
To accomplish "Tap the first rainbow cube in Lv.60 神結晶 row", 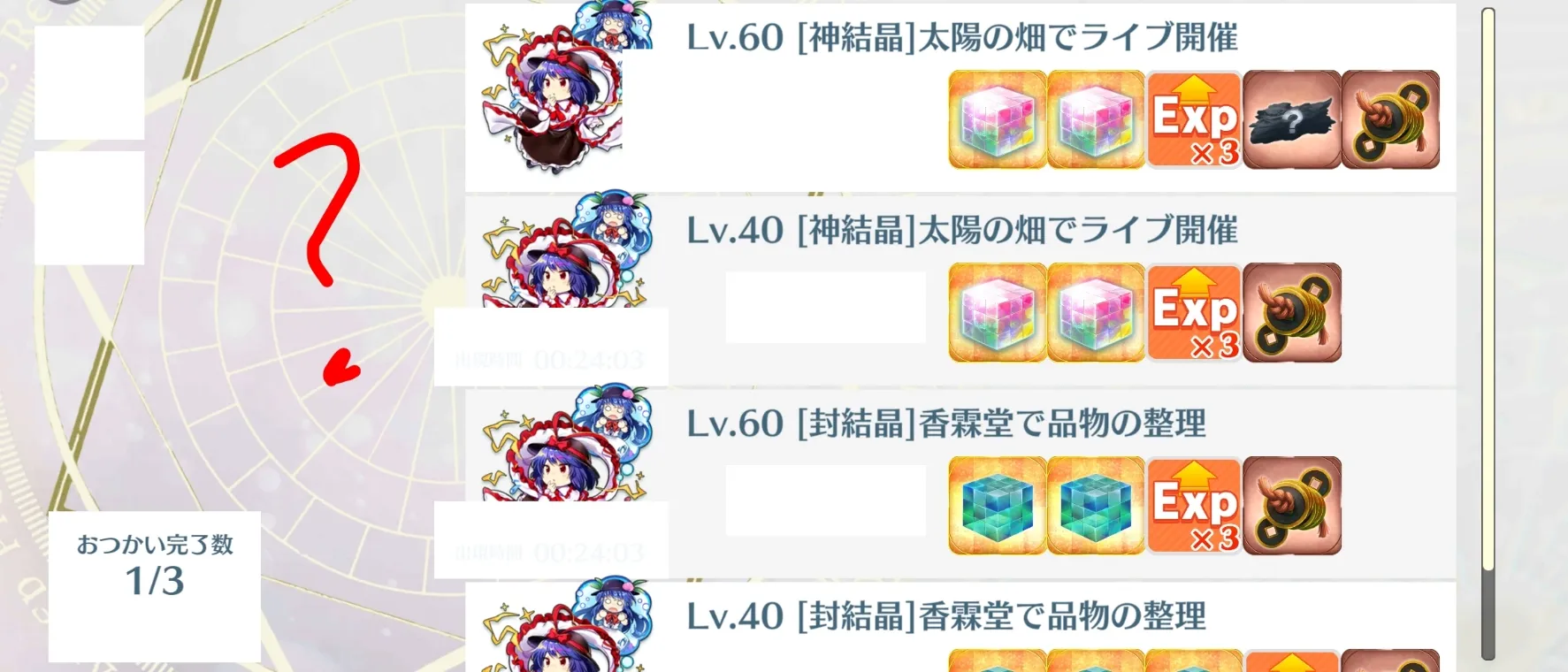I will click(998, 119).
